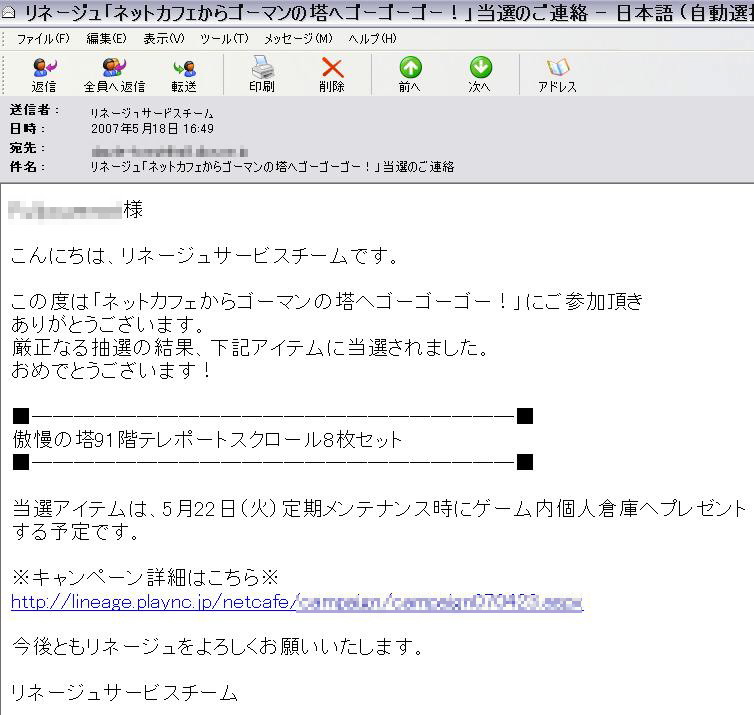The image size is (754, 715).
Task: Delete the message with the 削除 X icon
Action: coord(332,75)
